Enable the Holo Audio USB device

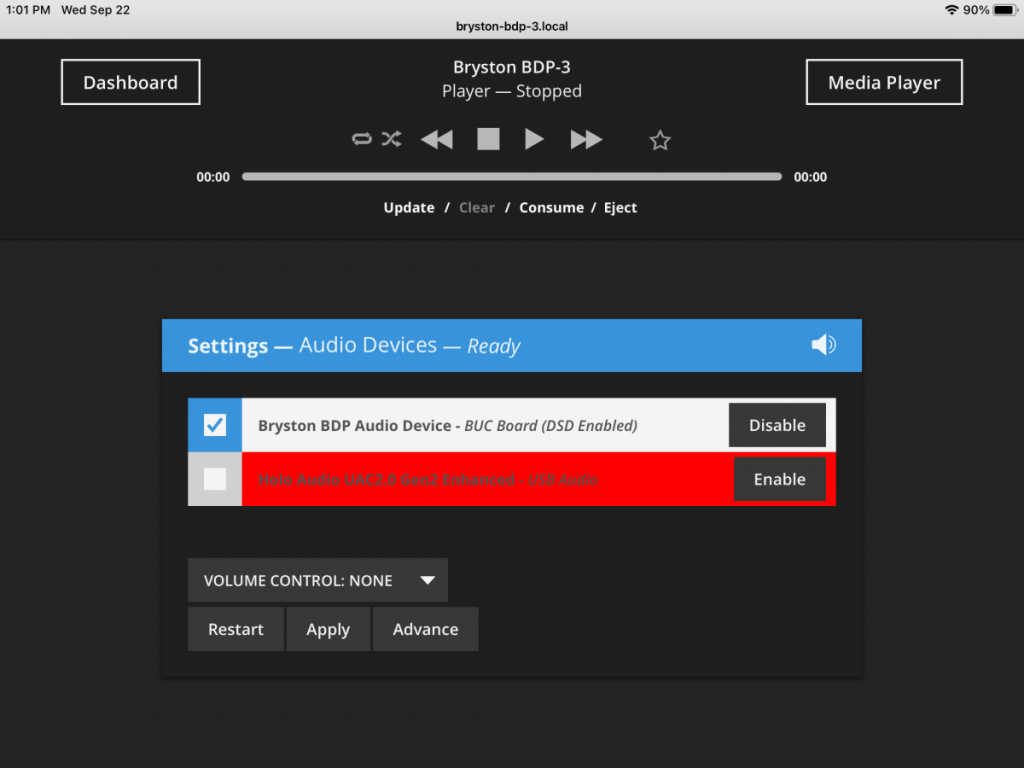(x=780, y=479)
